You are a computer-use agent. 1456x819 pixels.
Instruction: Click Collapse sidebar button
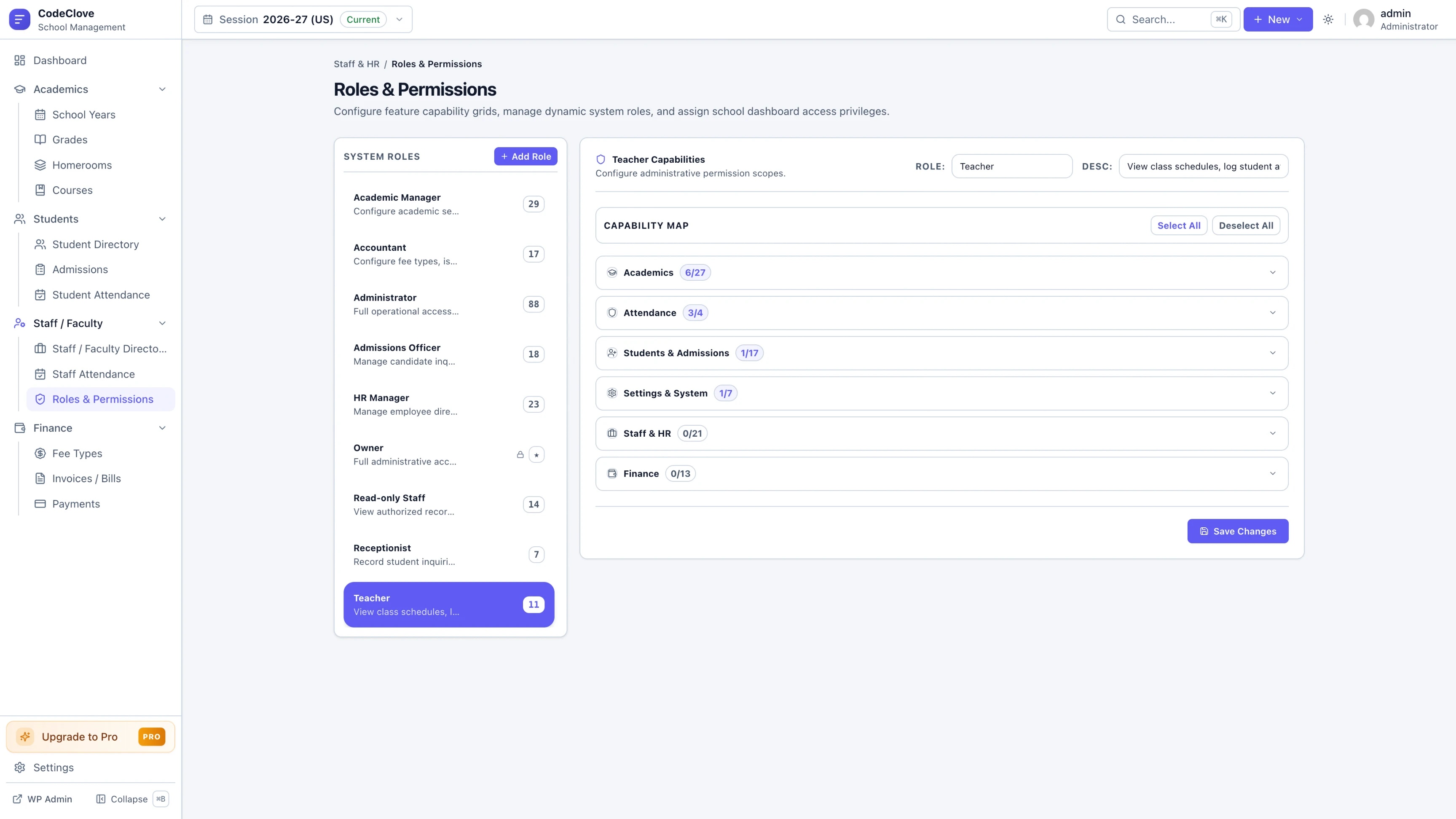tap(132, 799)
